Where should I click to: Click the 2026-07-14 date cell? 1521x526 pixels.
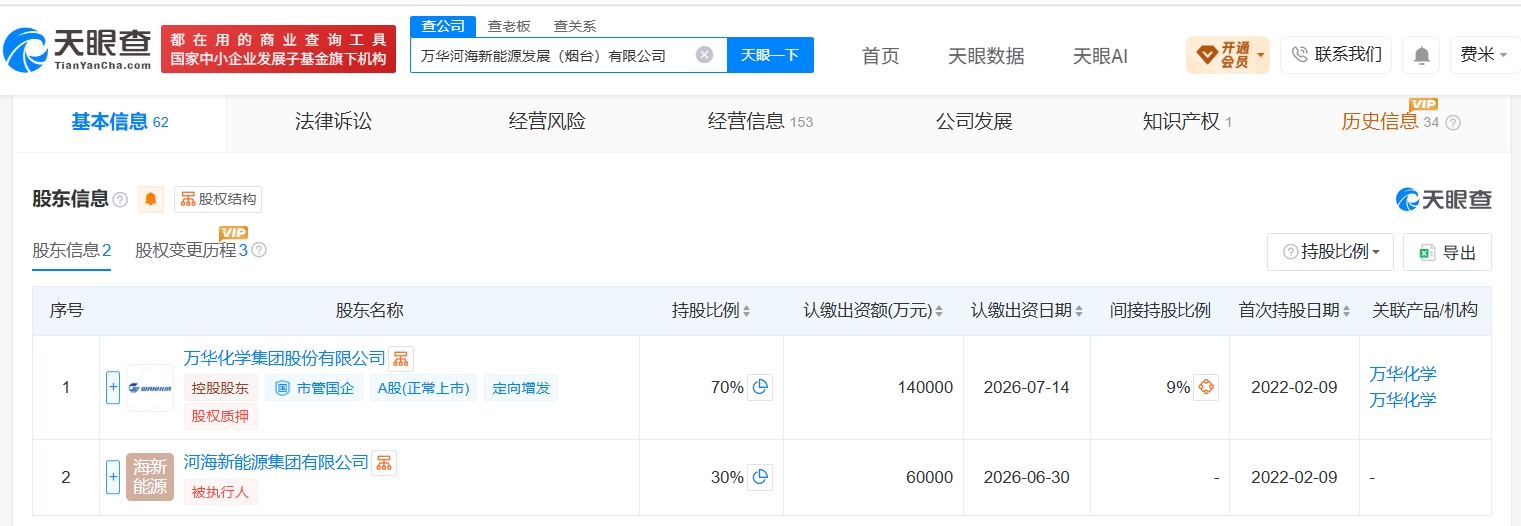(x=1026, y=387)
